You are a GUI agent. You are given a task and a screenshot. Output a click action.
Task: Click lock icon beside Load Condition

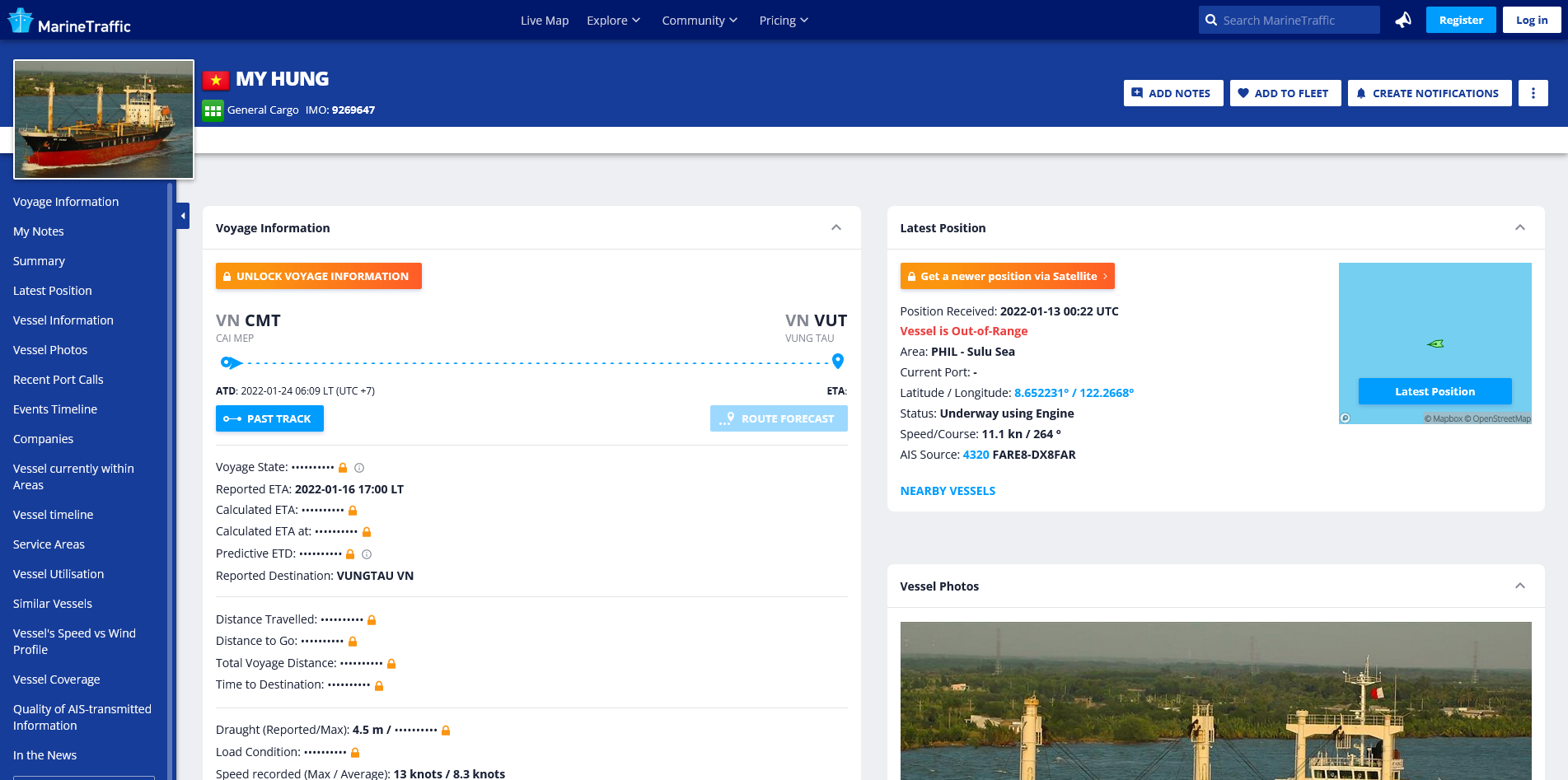(x=355, y=753)
